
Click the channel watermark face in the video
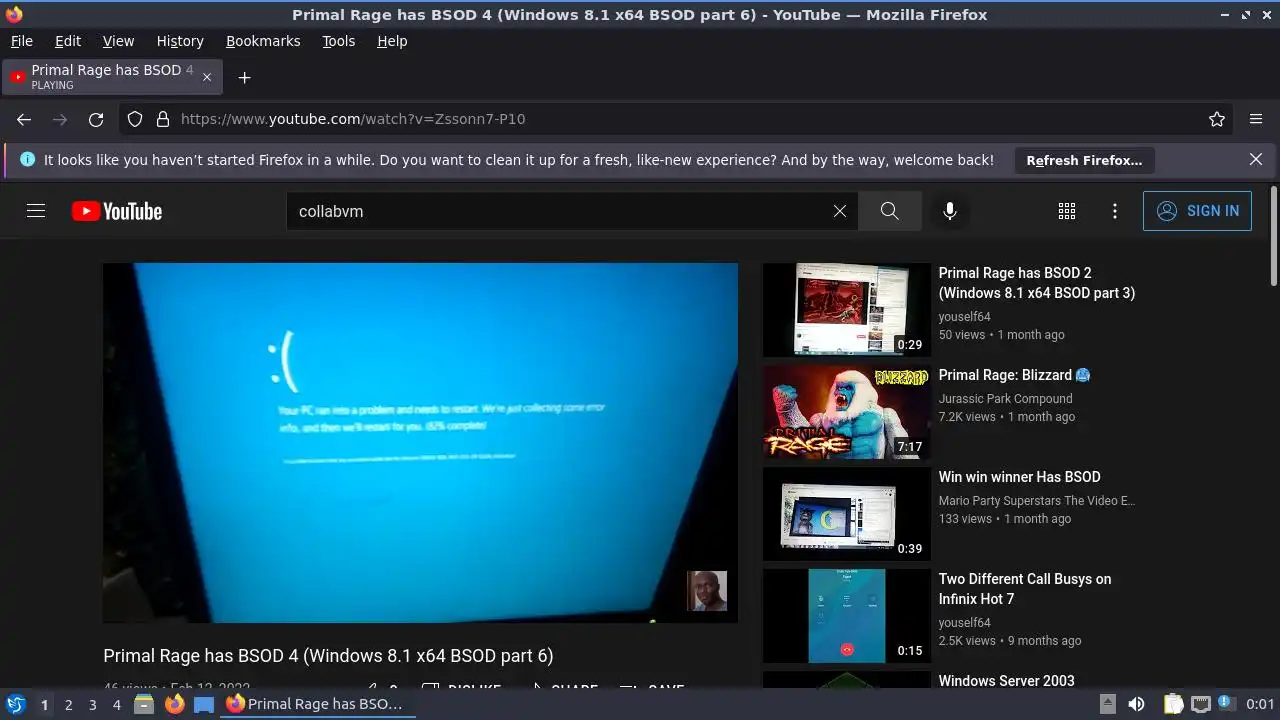(707, 591)
